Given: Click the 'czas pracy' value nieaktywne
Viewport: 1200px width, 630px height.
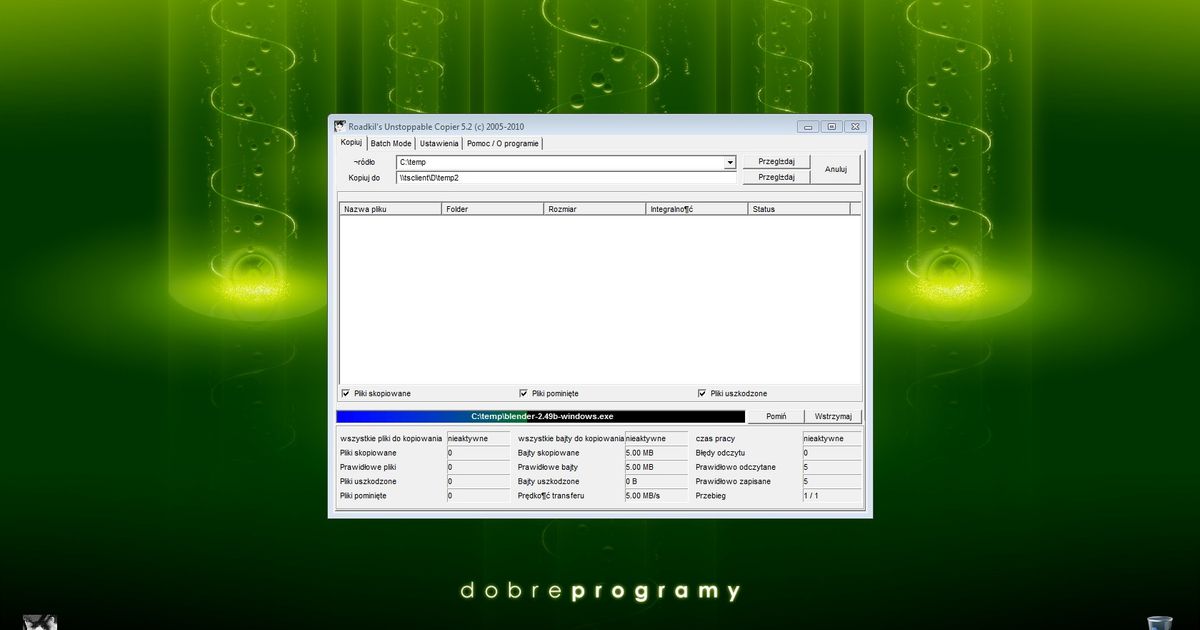Looking at the screenshot, I should [831, 438].
